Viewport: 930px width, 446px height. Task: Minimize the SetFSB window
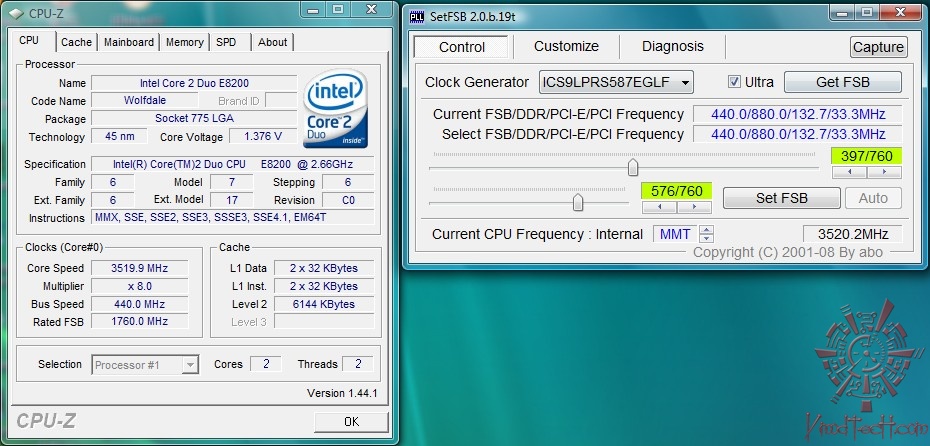[842, 11]
